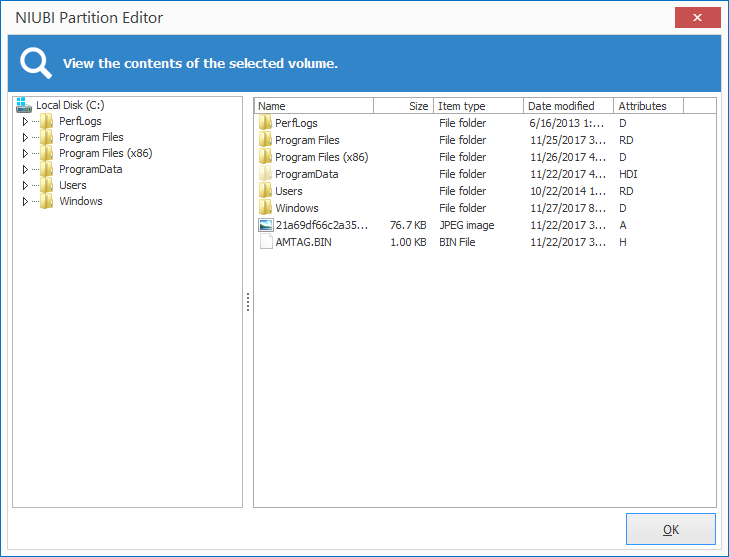Viewport: 729px width, 557px height.
Task: Click the 6/16/2013 date cell
Action: click(566, 123)
